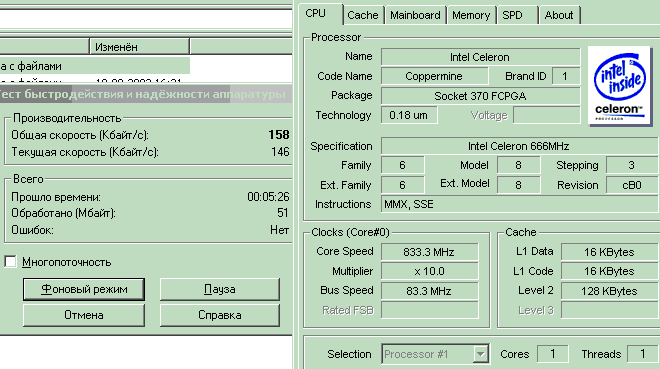Click the Справка button

click(x=220, y=315)
